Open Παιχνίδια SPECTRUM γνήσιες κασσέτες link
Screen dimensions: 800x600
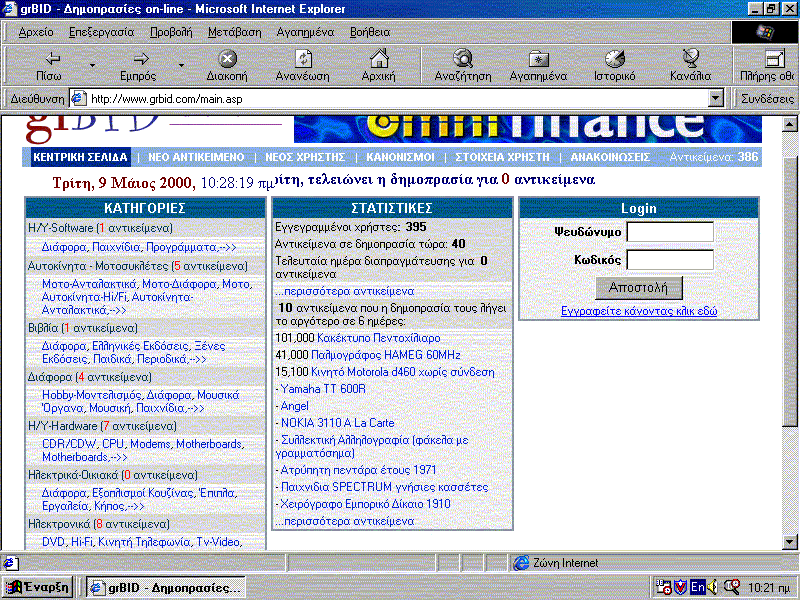(384, 487)
